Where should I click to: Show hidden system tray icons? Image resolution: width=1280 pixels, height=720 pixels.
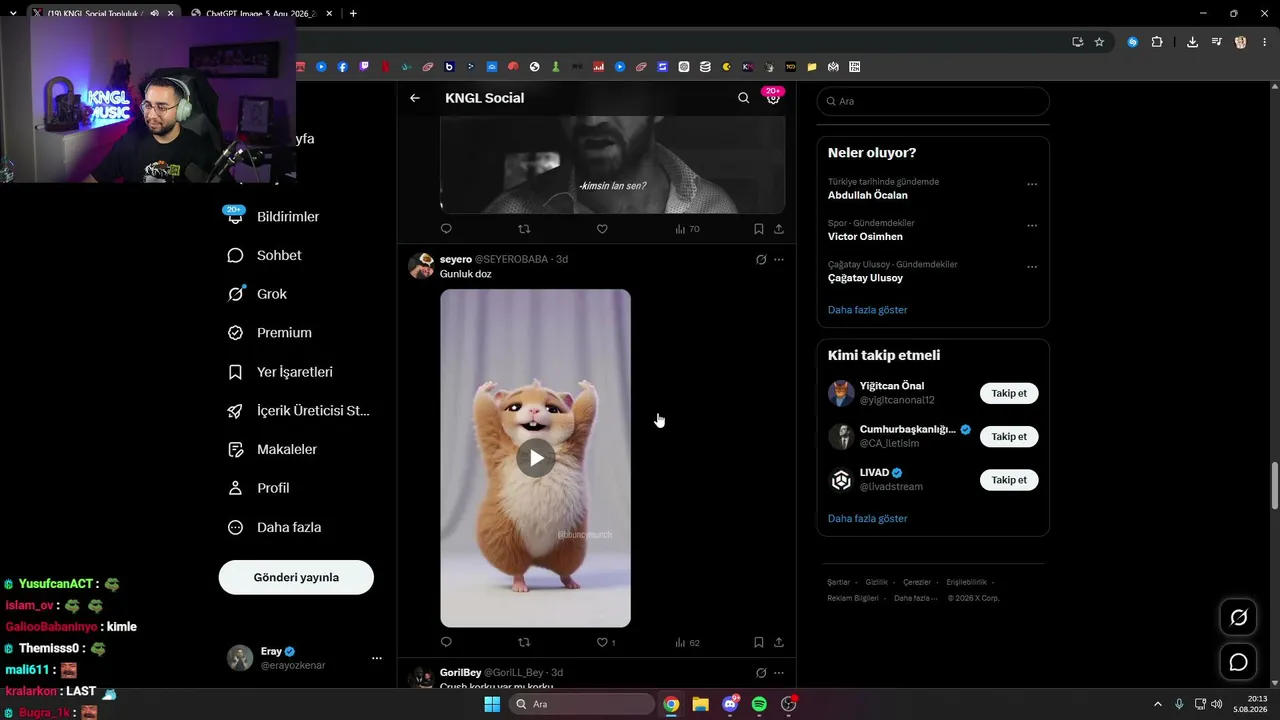[1158, 704]
